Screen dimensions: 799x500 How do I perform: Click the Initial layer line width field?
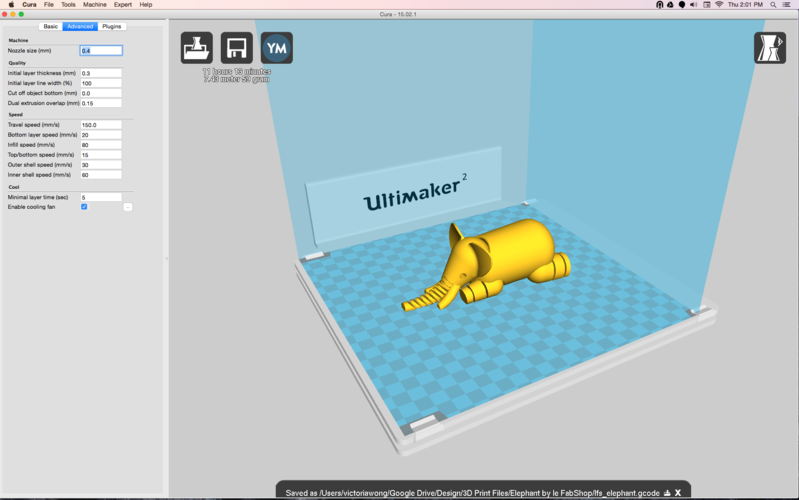[x=101, y=83]
